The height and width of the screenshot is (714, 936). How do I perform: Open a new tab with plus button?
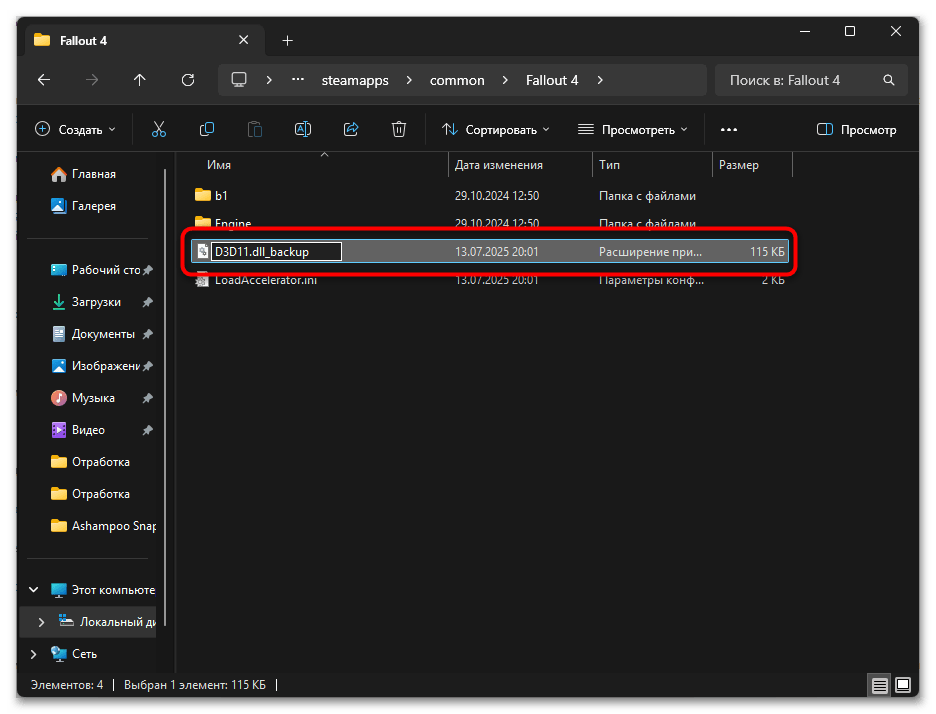288,40
